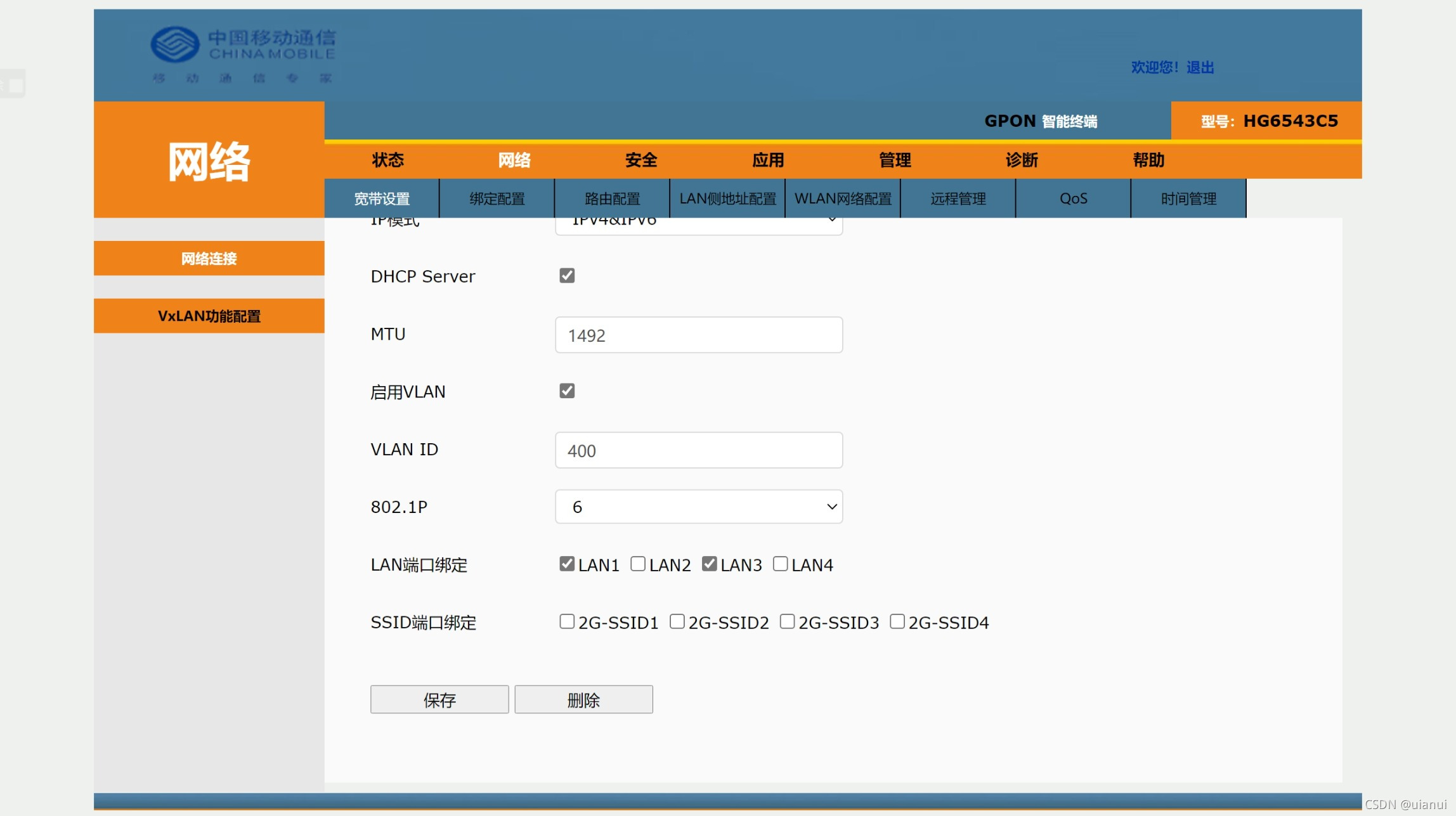Click the China Mobile logo icon
Image resolution: width=1456 pixels, height=816 pixels.
click(175, 44)
